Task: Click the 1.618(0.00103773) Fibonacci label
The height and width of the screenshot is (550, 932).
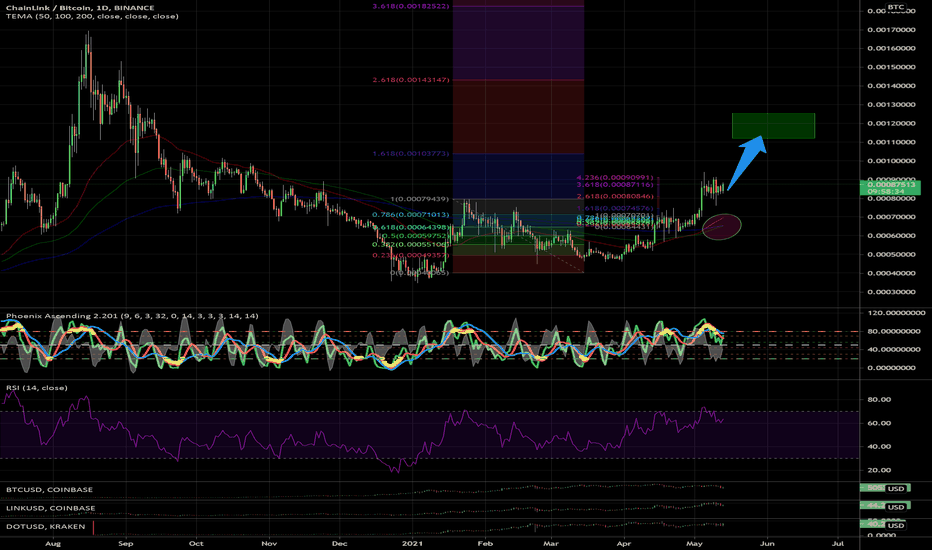Action: (x=411, y=153)
